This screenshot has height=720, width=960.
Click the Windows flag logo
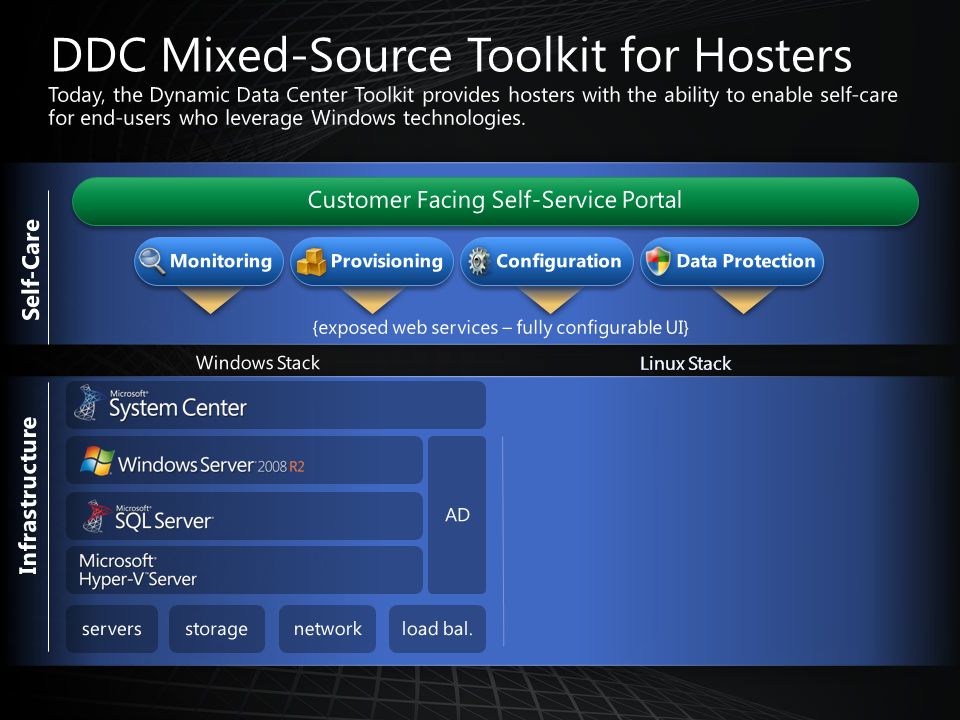click(x=97, y=461)
